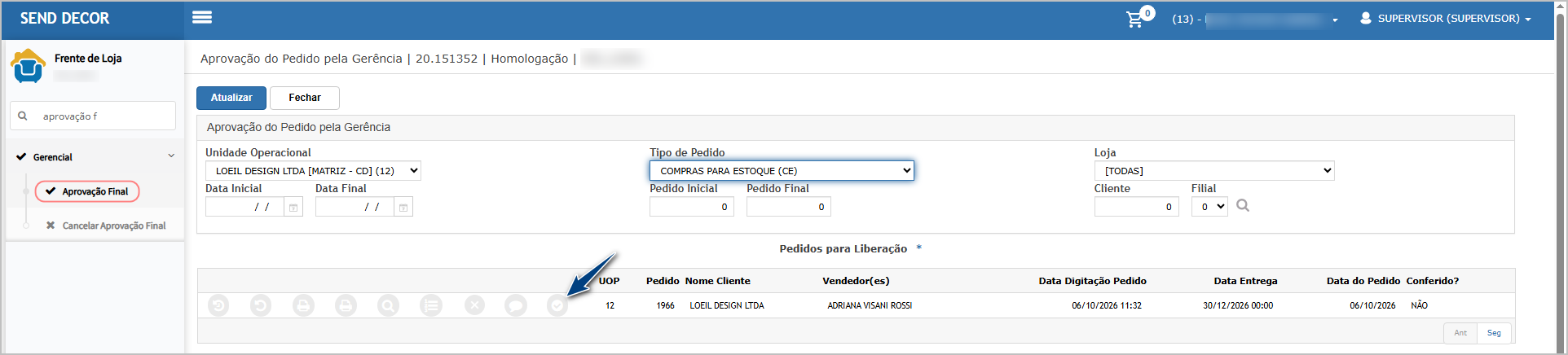Open the Loja dropdown showing [TODAS]
Image resolution: width=1568 pixels, height=355 pixels.
tap(1214, 170)
